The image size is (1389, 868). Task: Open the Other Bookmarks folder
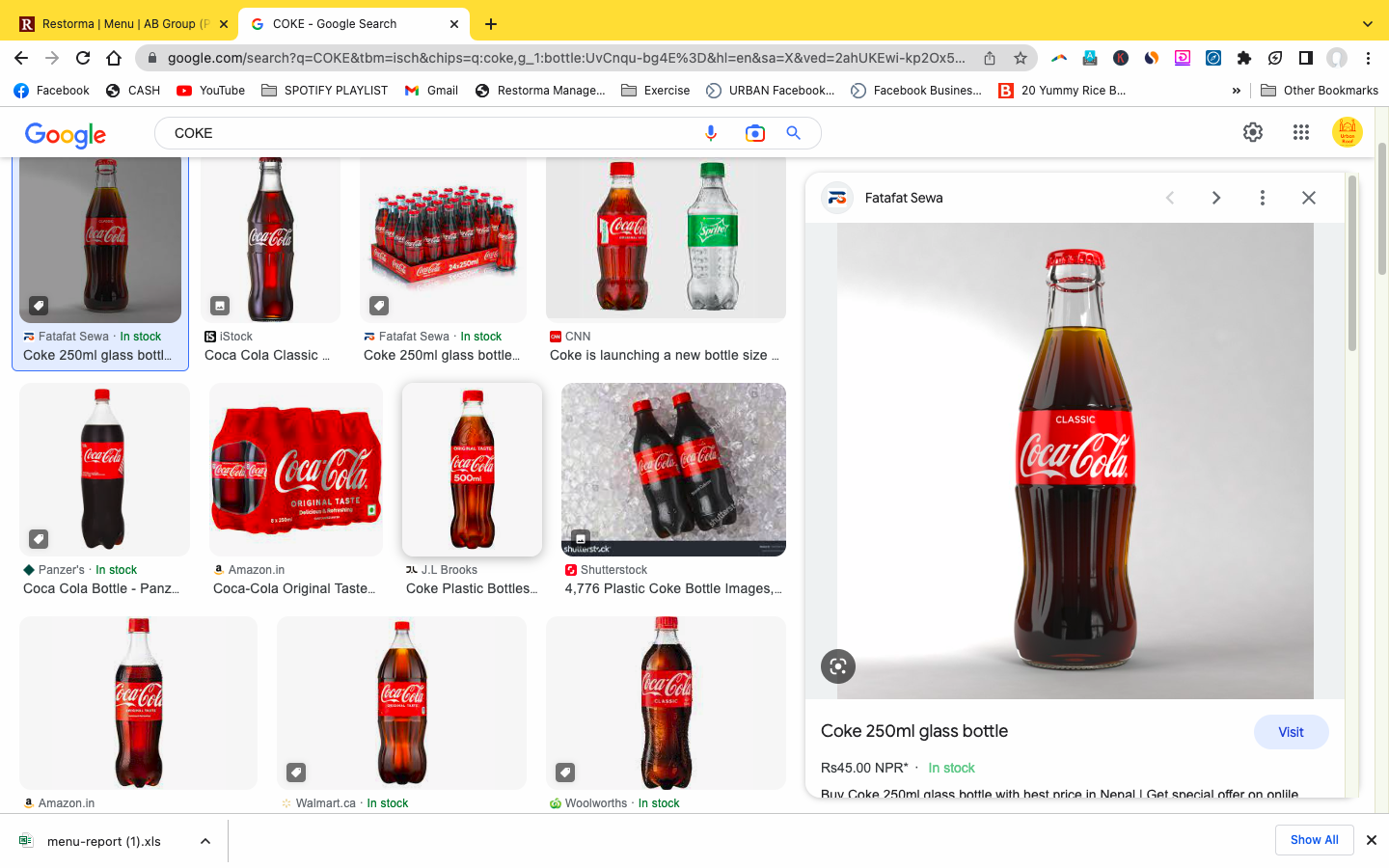(x=1320, y=91)
